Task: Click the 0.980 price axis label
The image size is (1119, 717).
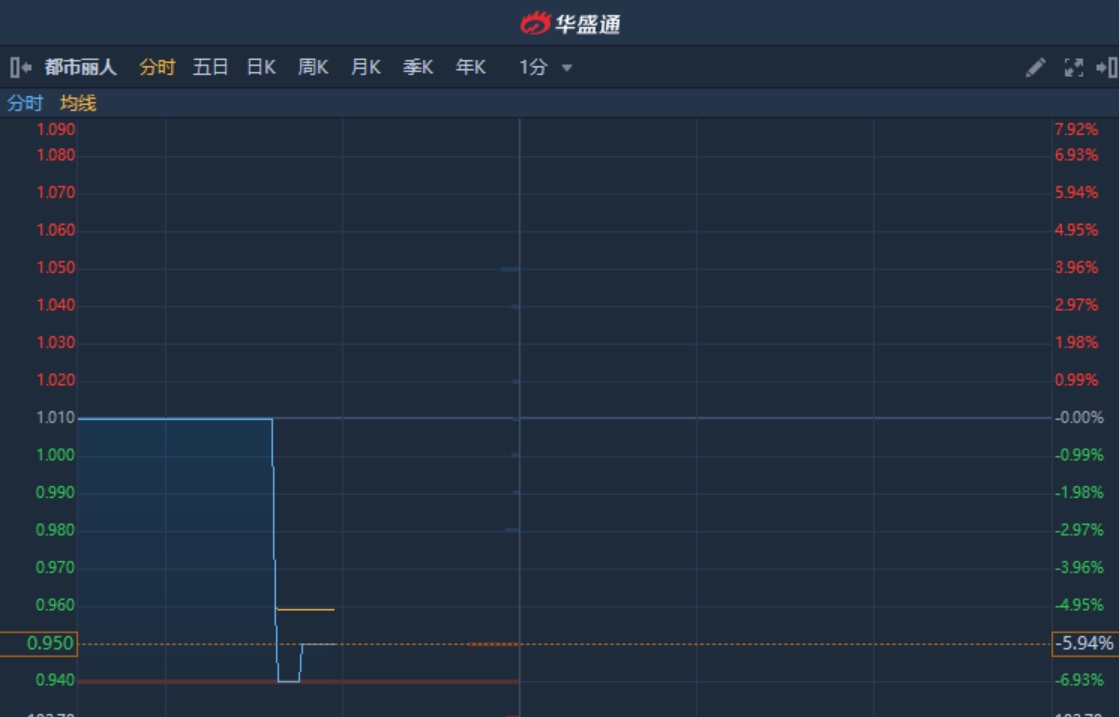Action: coord(56,531)
